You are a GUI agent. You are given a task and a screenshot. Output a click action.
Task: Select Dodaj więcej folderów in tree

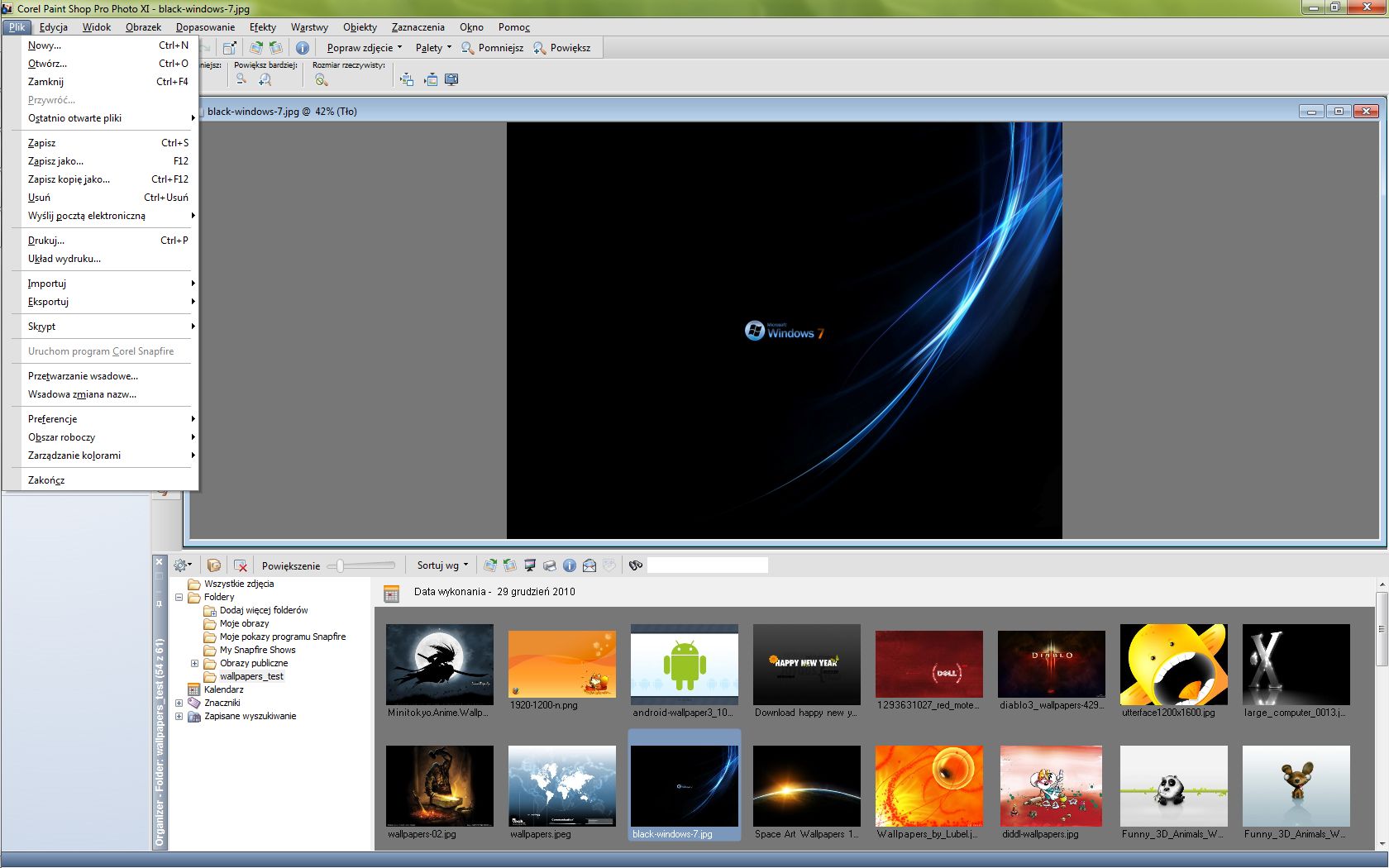coord(264,610)
